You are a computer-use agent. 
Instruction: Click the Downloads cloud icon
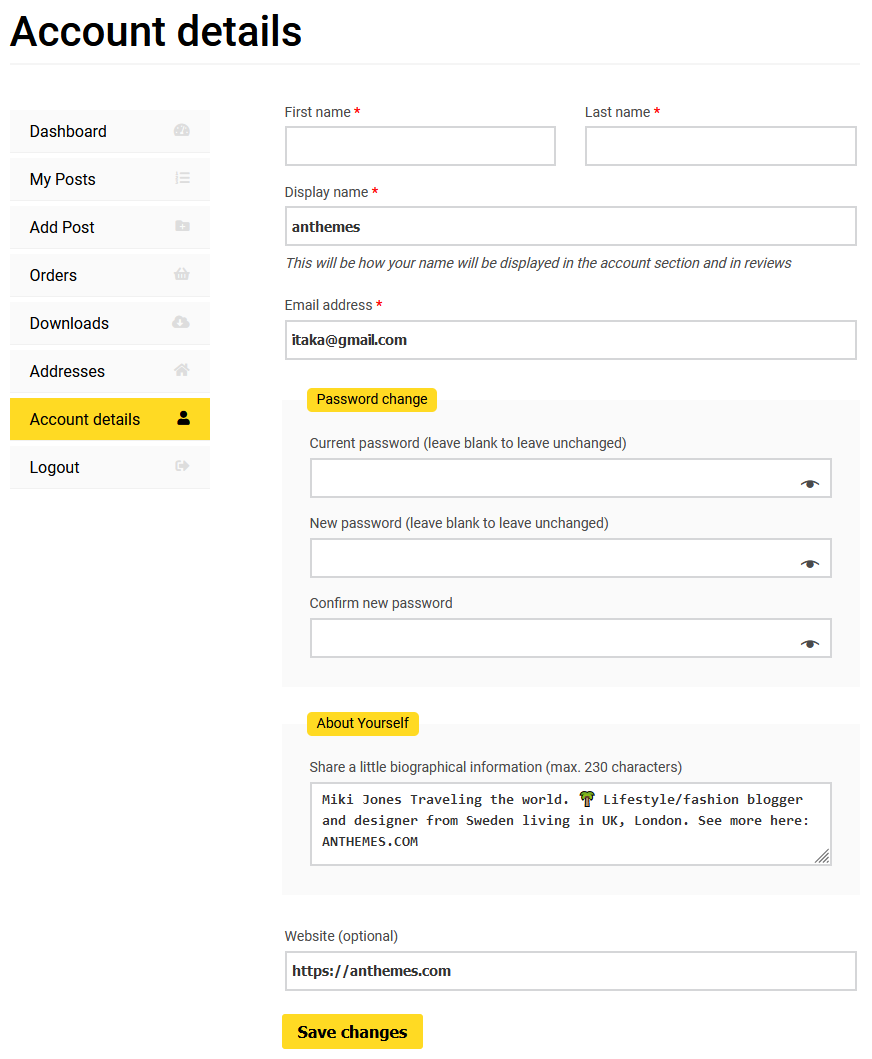coord(182,322)
